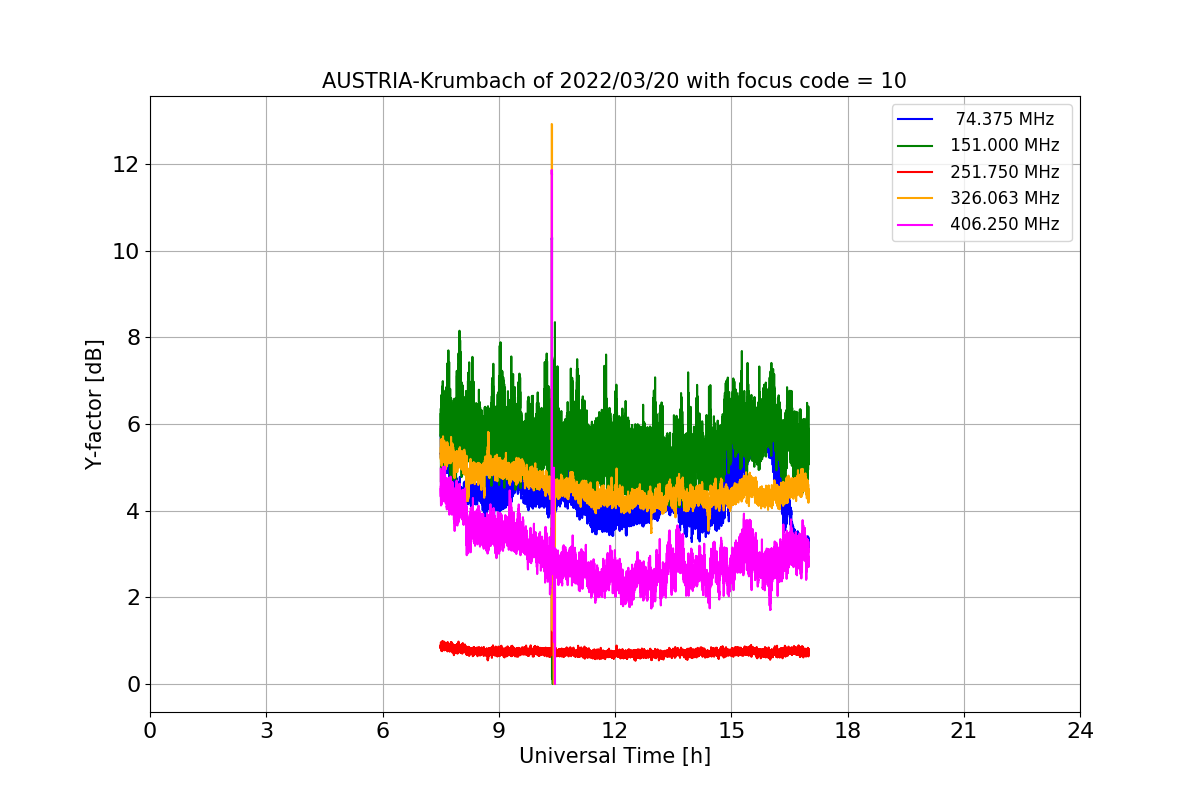
Task: Click the 251.750 MHz legend label
Action: pos(1004,171)
